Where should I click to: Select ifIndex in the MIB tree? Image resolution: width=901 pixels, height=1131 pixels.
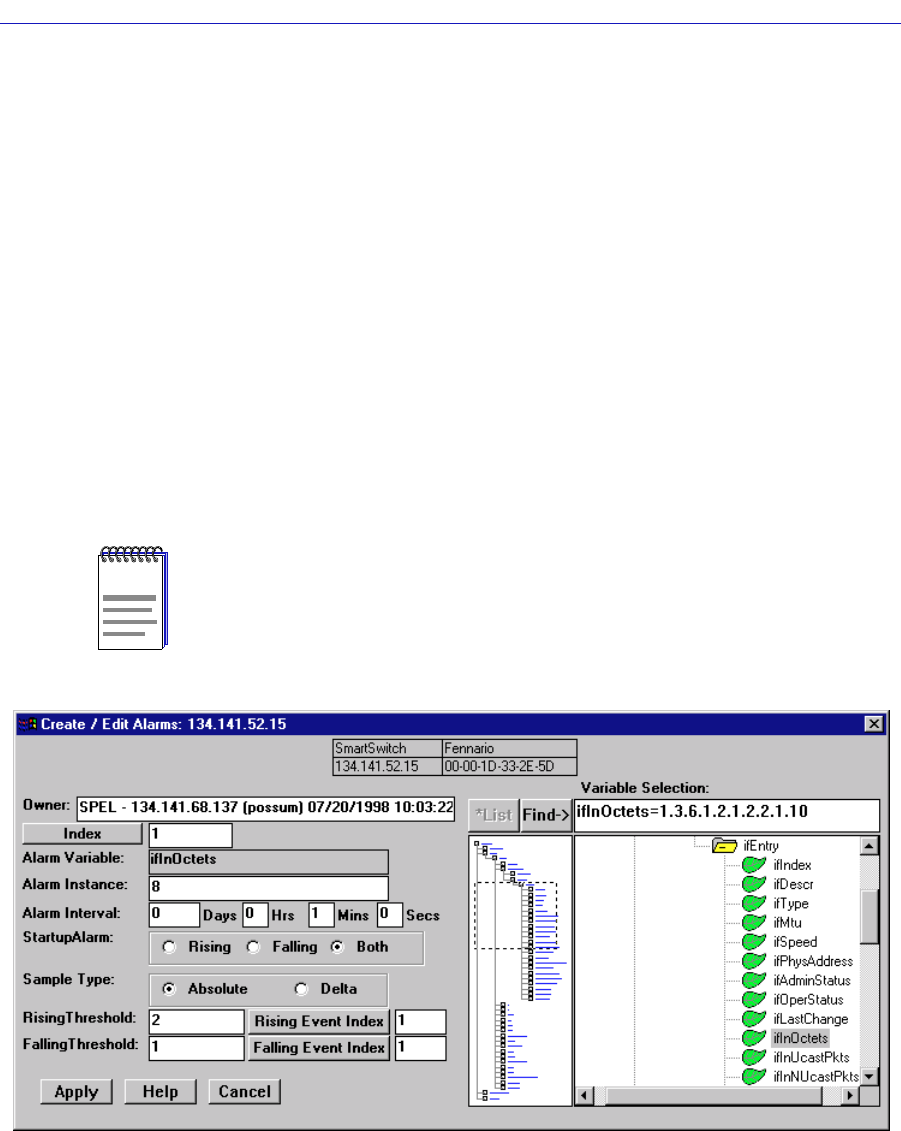(x=792, y=865)
